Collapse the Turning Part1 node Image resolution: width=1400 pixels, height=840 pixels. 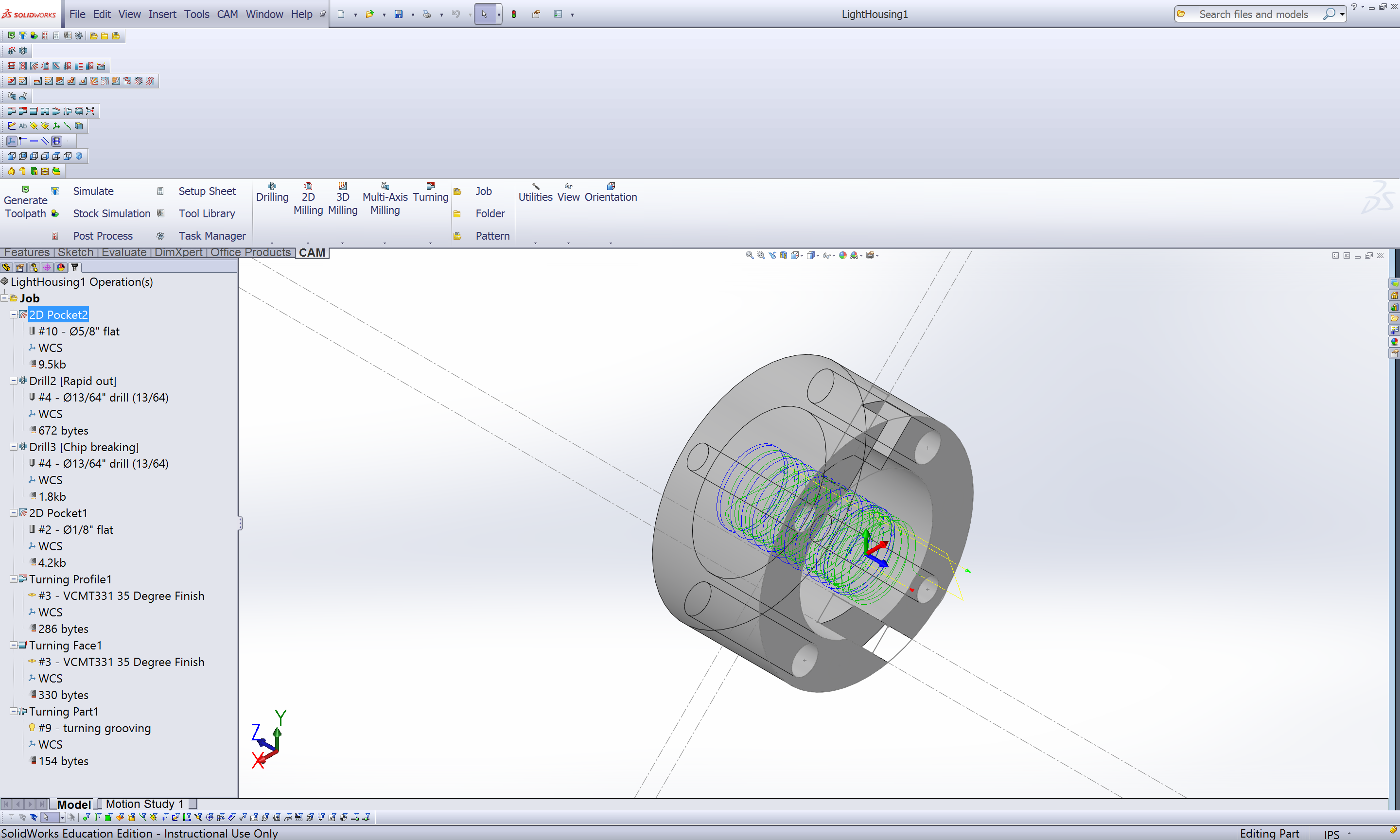13,712
